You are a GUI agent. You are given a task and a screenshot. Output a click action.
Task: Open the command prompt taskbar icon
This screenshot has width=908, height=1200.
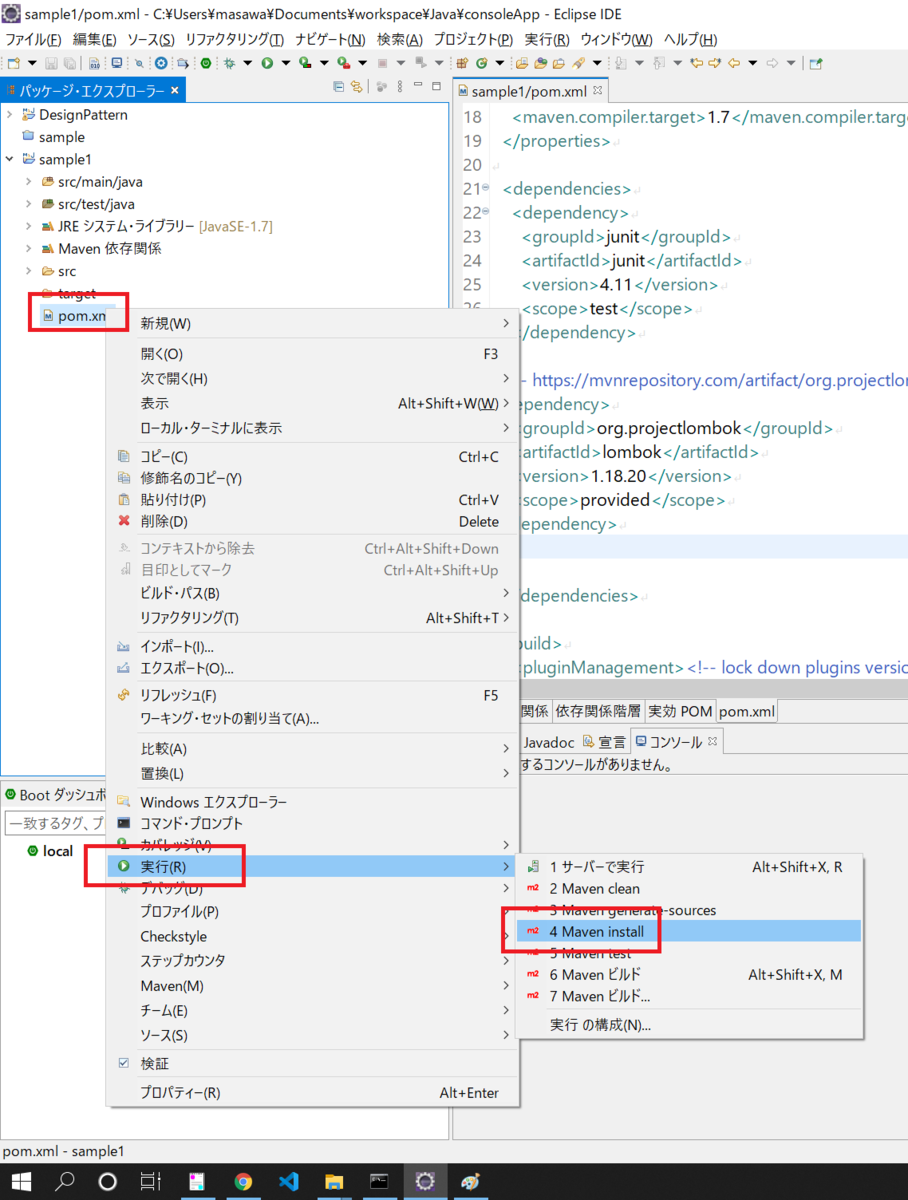[x=379, y=1181]
